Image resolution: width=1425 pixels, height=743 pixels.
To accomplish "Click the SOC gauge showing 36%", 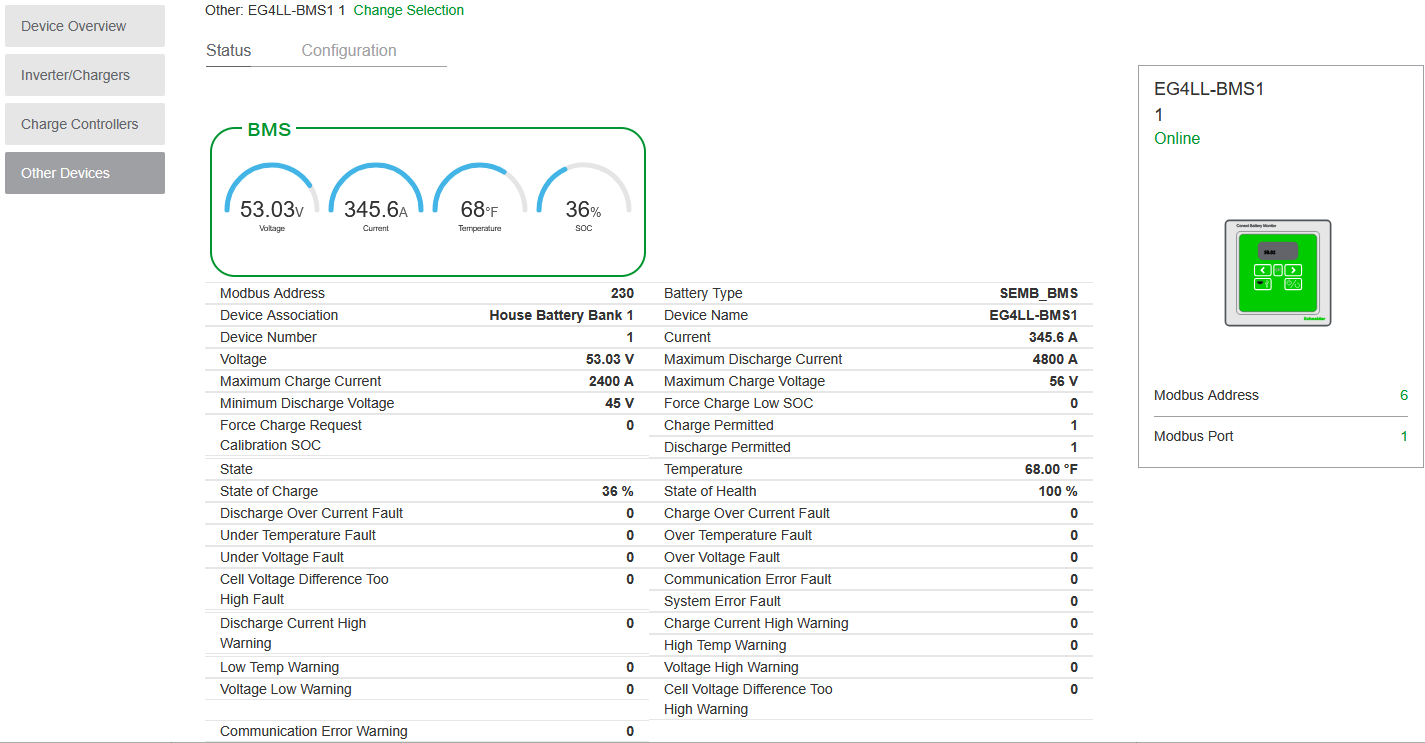I will coord(584,201).
